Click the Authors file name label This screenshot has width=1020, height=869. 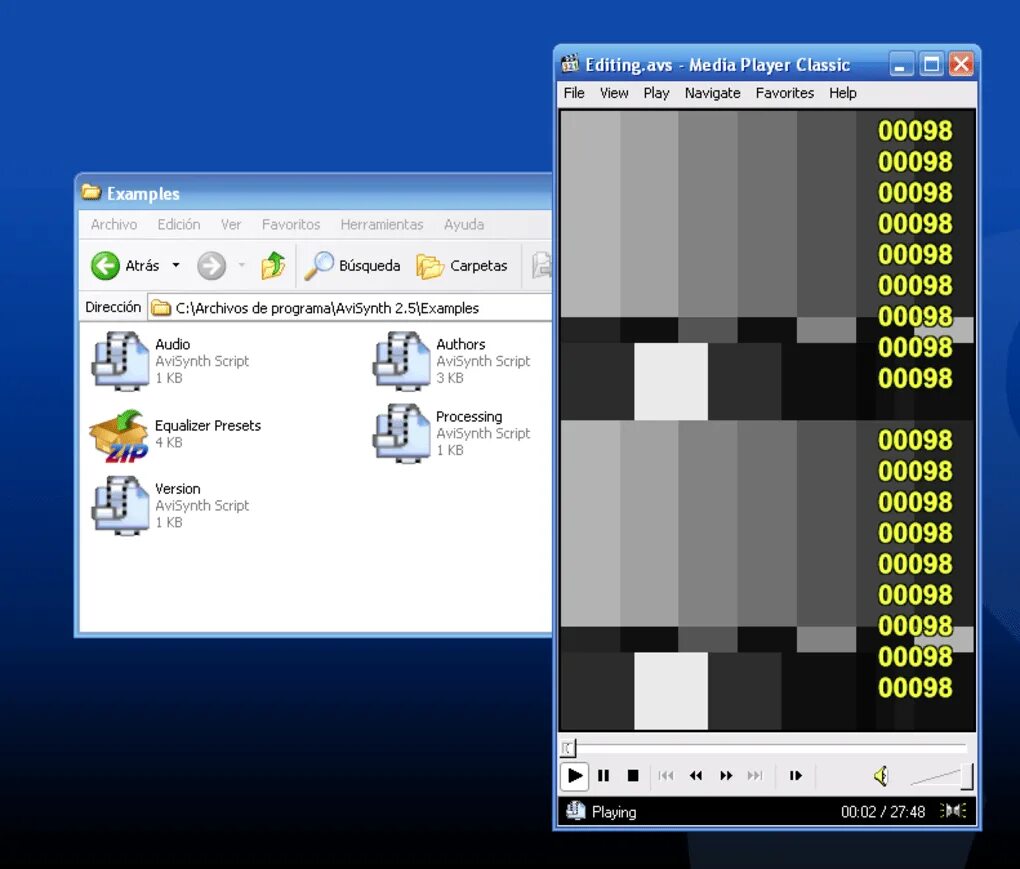461,344
